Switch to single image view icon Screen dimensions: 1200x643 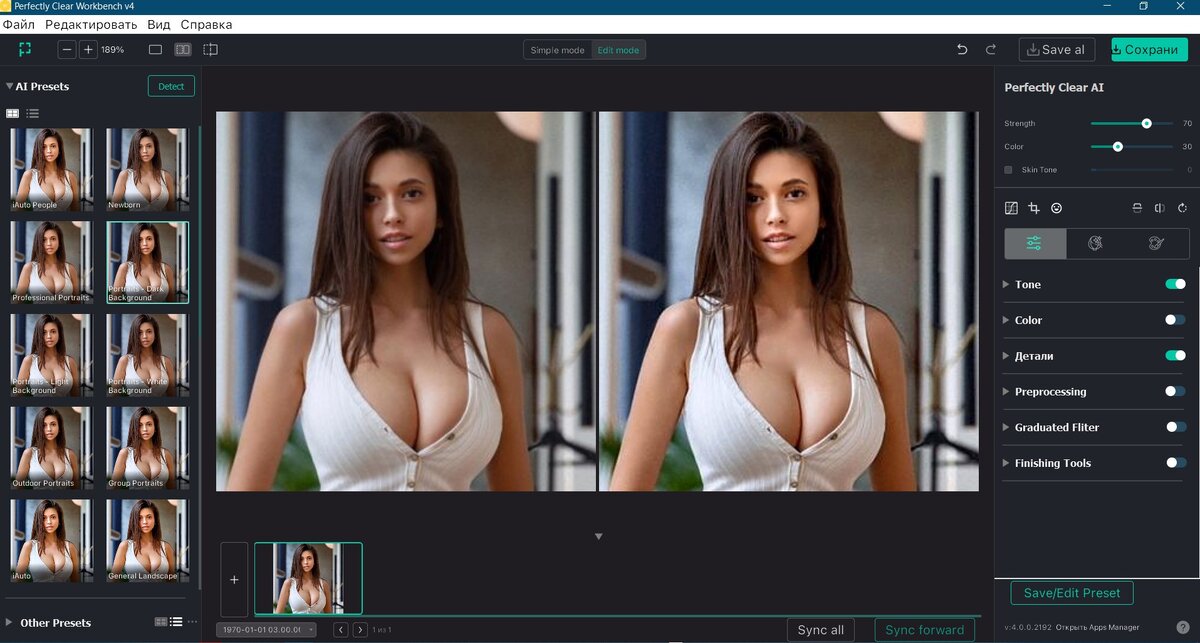pos(155,49)
